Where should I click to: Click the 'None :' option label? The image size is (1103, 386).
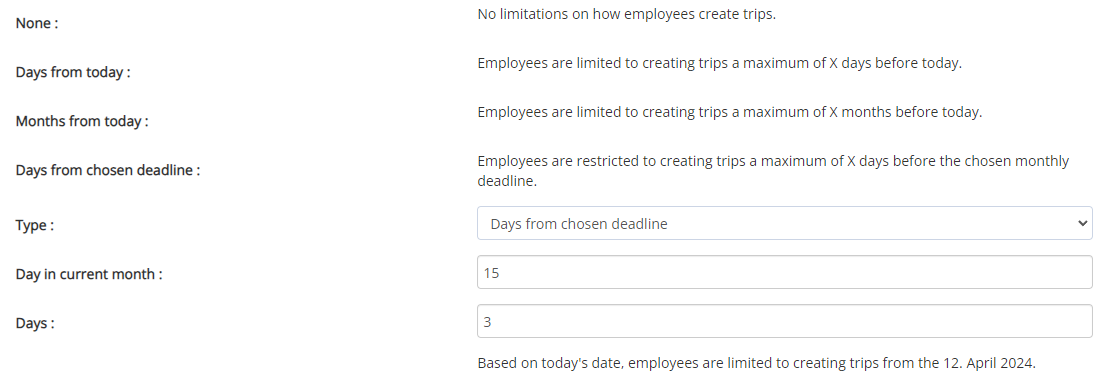click(x=37, y=23)
